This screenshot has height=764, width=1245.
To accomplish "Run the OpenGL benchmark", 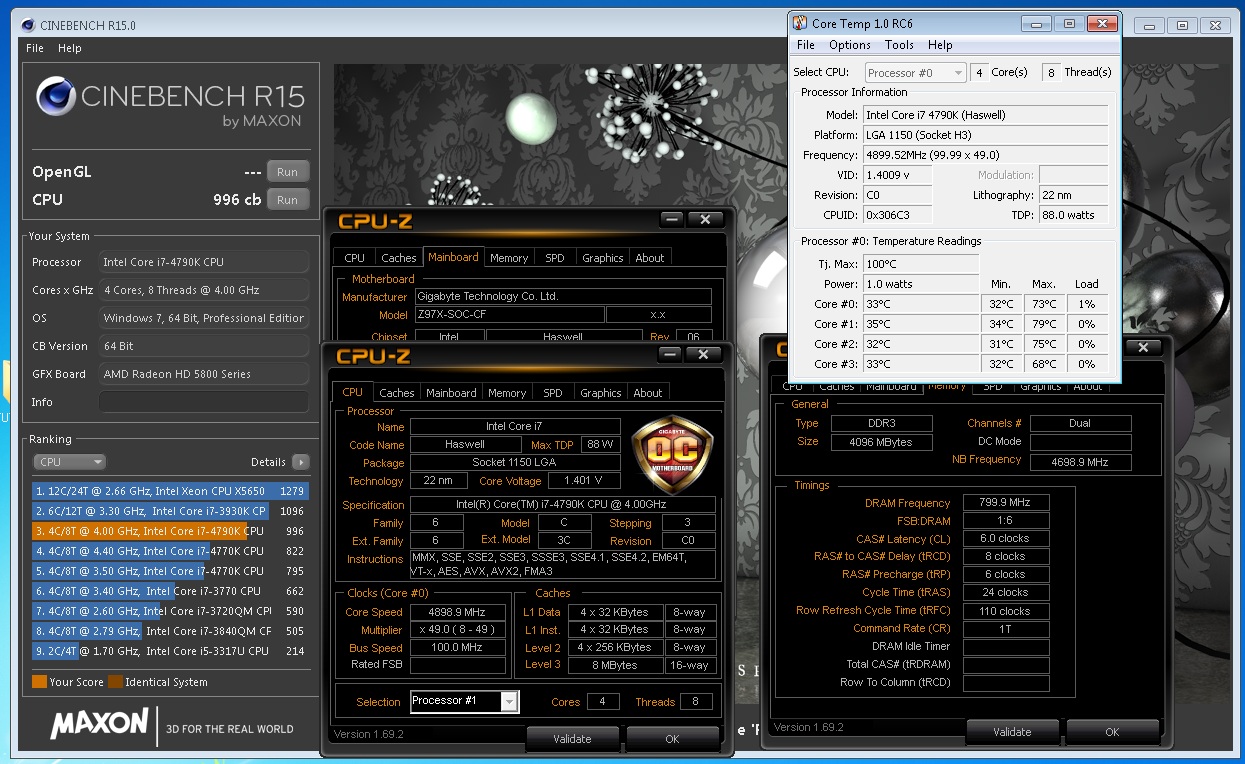I will point(287,171).
